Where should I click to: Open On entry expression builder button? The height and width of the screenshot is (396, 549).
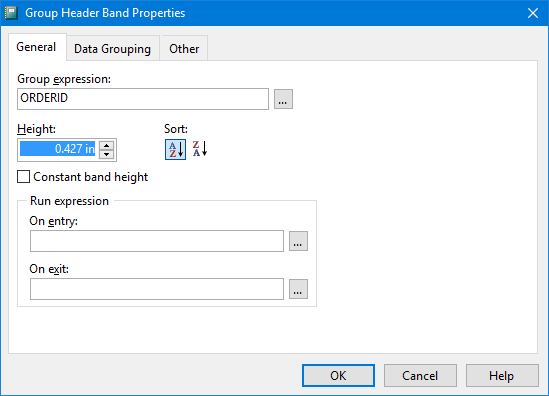(x=298, y=241)
